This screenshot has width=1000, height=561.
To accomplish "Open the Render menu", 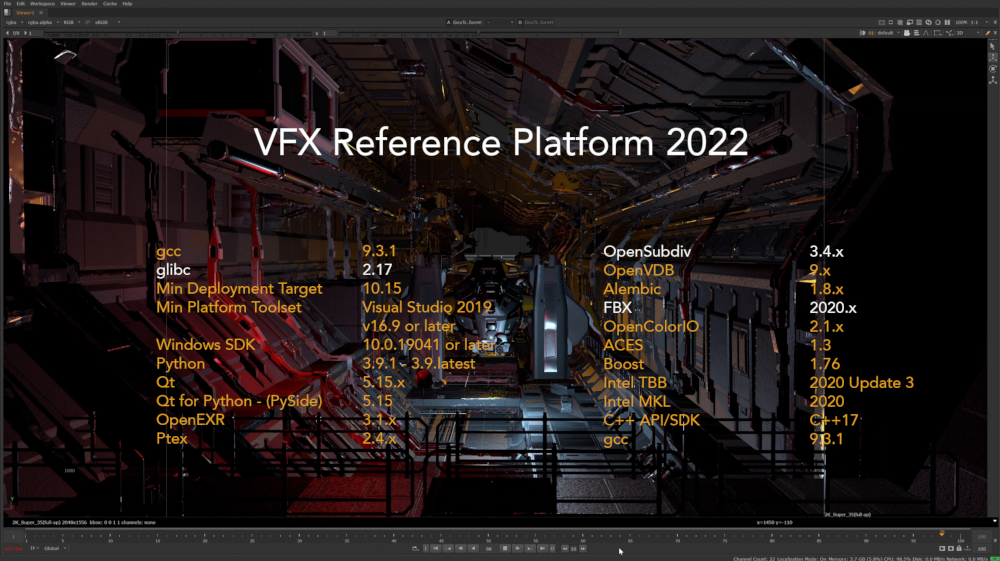I will pos(89,4).
